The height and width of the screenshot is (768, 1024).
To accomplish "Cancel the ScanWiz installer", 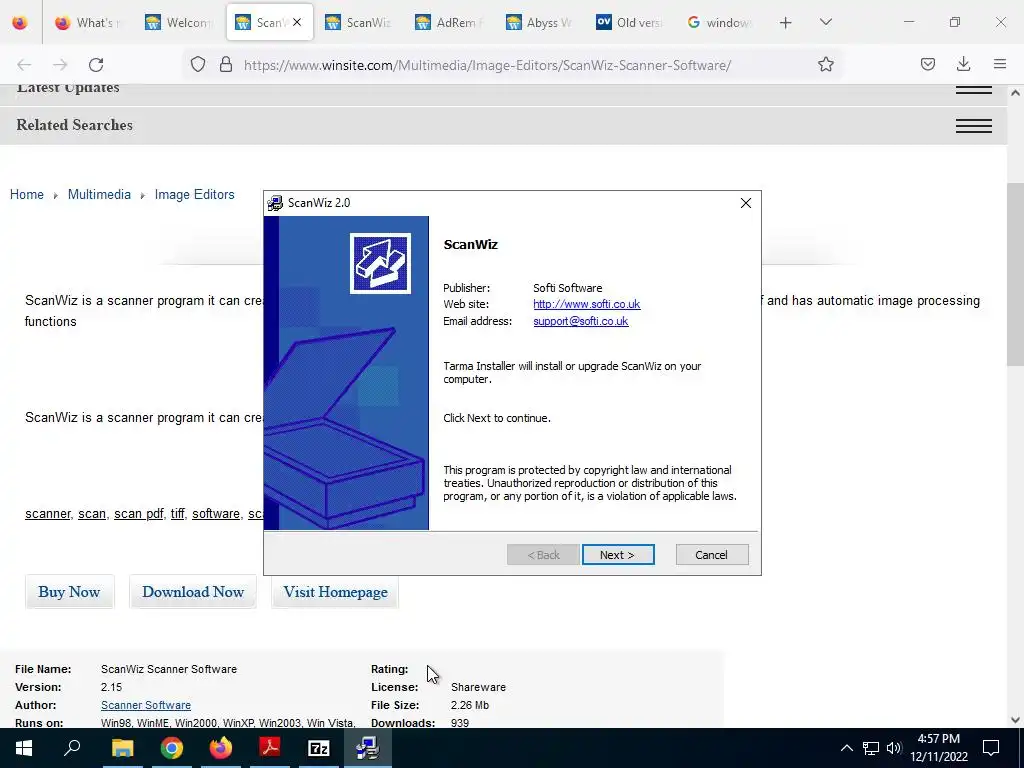I will click(x=712, y=554).
